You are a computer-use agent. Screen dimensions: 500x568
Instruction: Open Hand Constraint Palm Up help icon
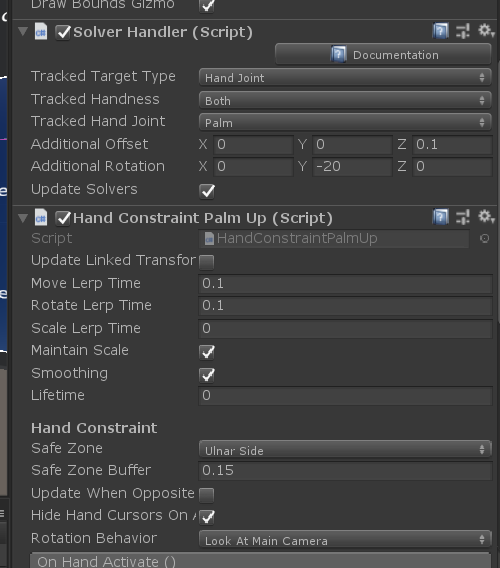click(x=440, y=217)
